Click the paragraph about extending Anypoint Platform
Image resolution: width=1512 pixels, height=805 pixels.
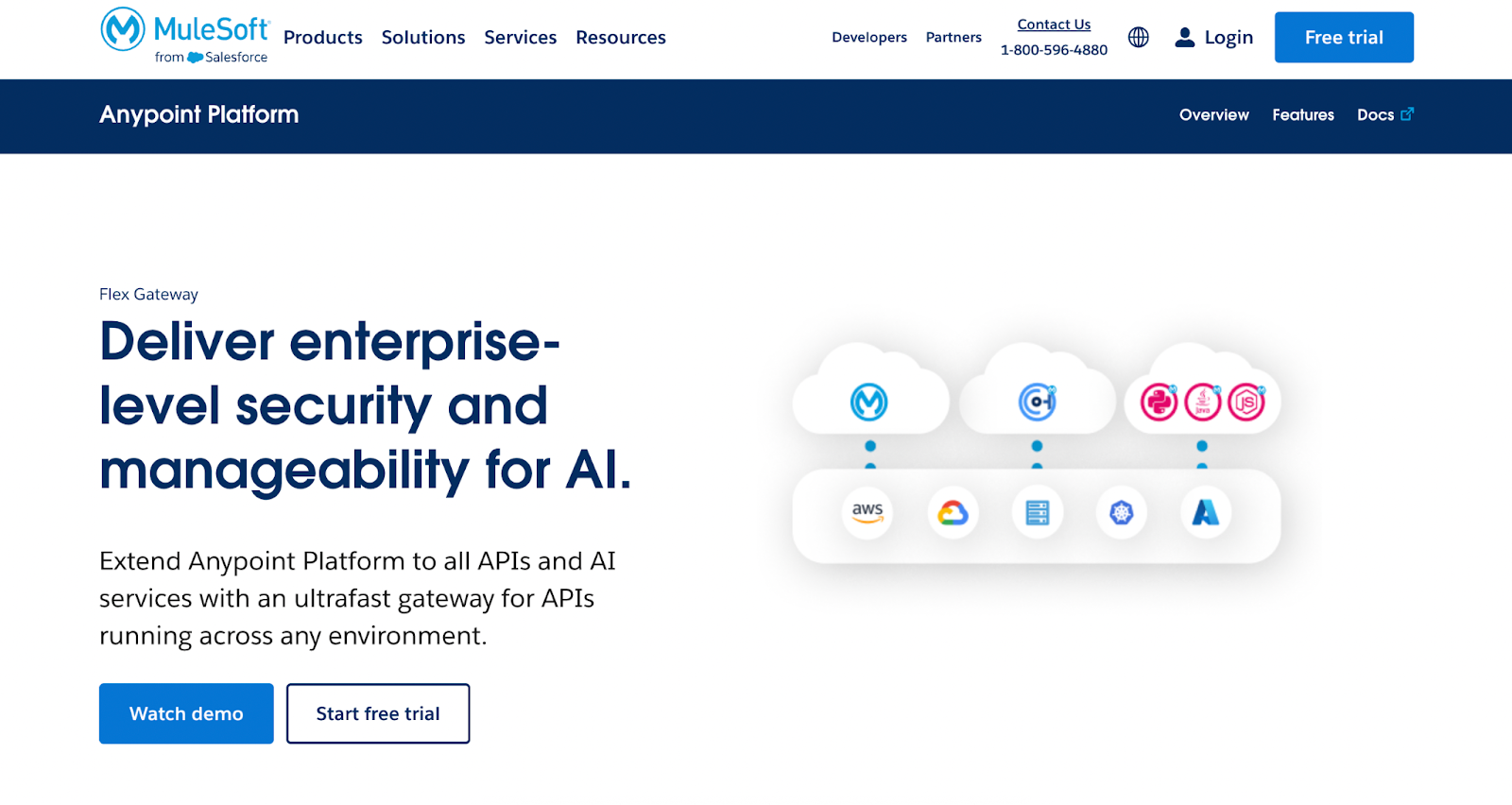tap(357, 598)
